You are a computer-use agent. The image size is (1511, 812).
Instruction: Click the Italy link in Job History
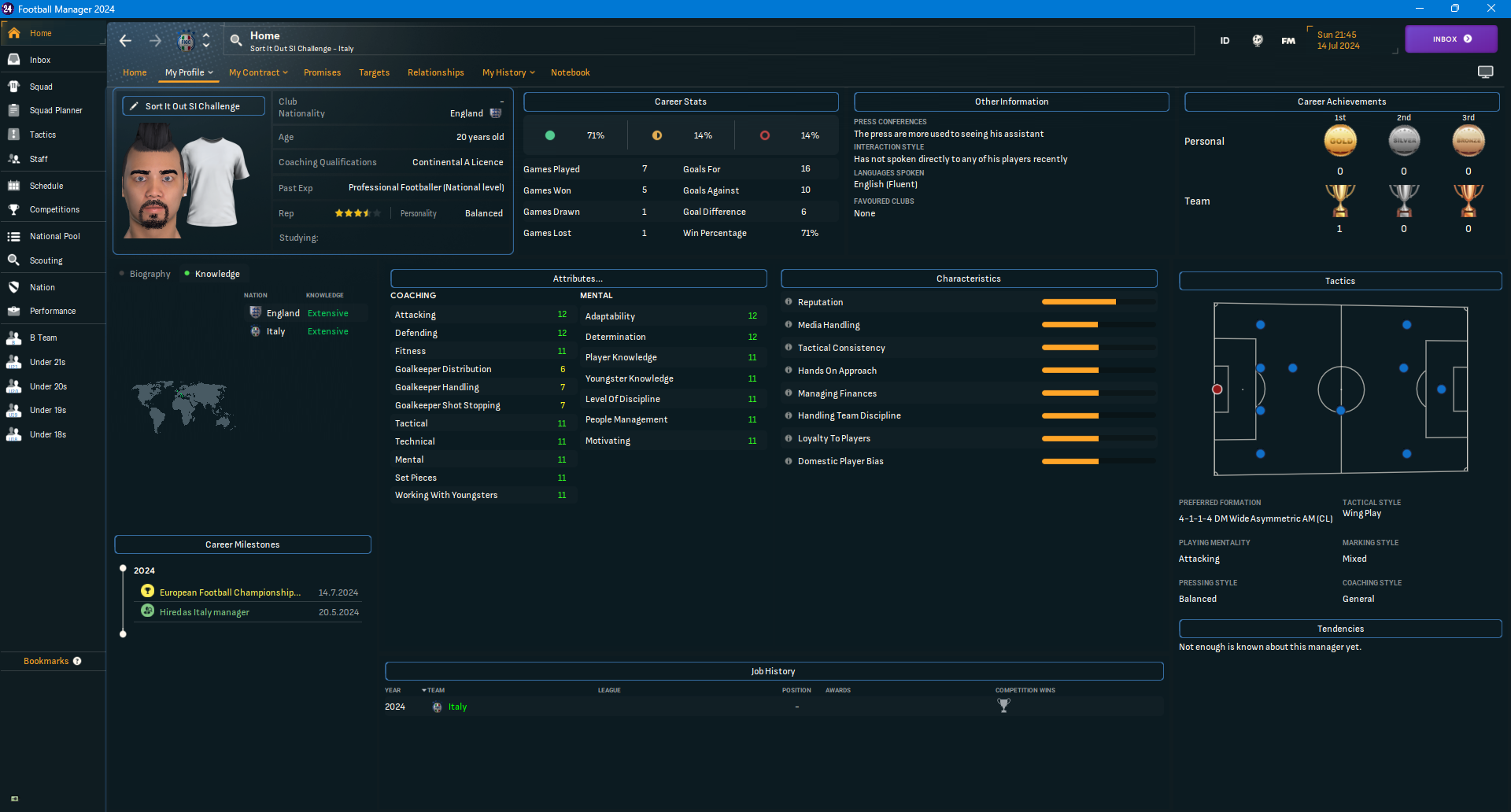pos(457,707)
